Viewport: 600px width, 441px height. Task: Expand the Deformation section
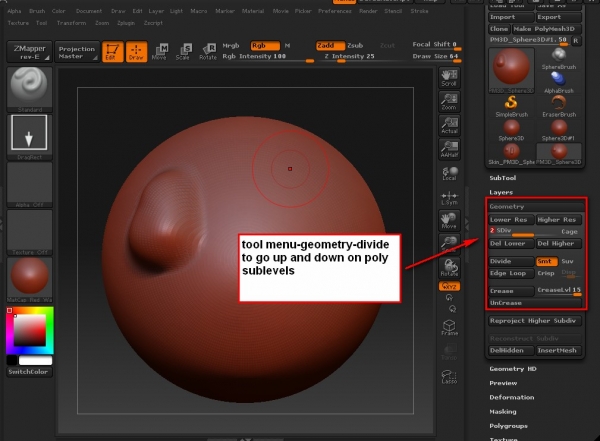512,397
